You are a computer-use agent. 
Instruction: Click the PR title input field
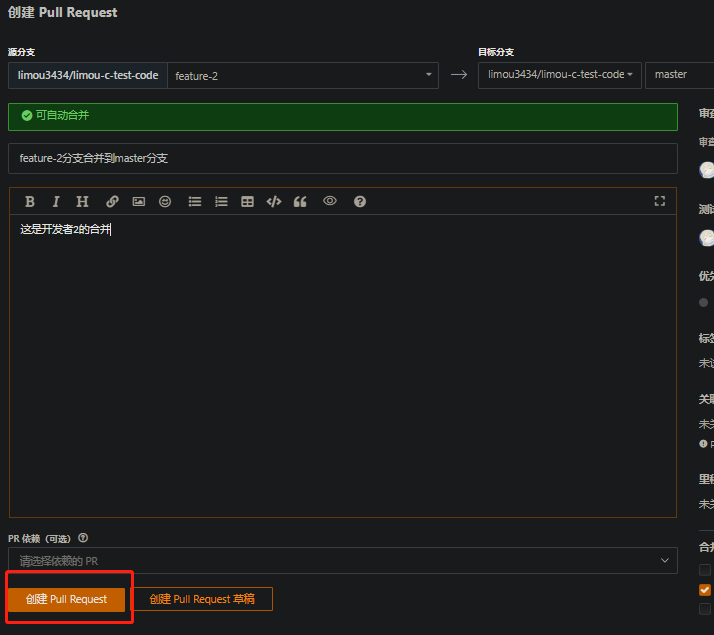(342, 158)
